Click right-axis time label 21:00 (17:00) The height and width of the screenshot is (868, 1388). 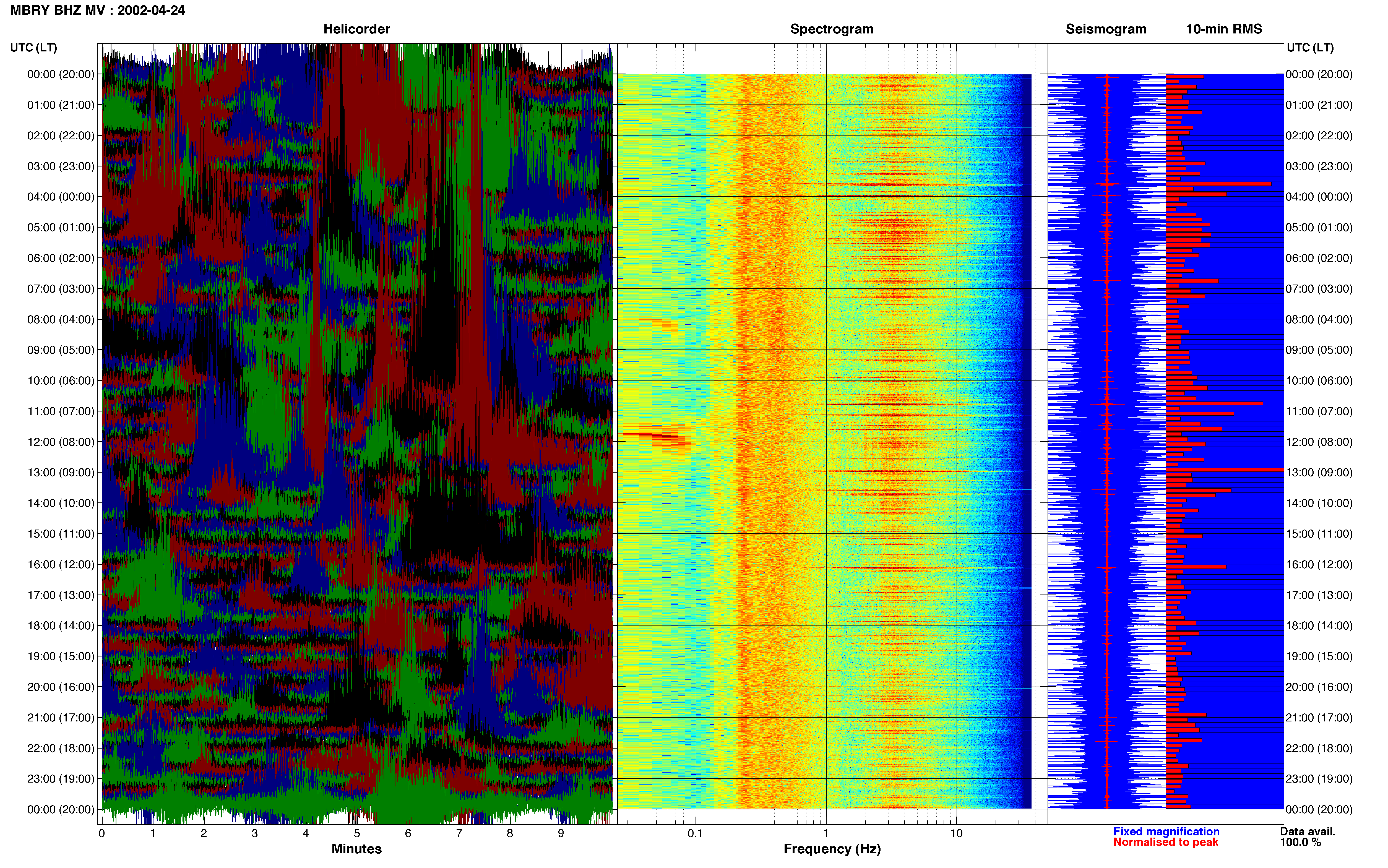tap(1319, 718)
